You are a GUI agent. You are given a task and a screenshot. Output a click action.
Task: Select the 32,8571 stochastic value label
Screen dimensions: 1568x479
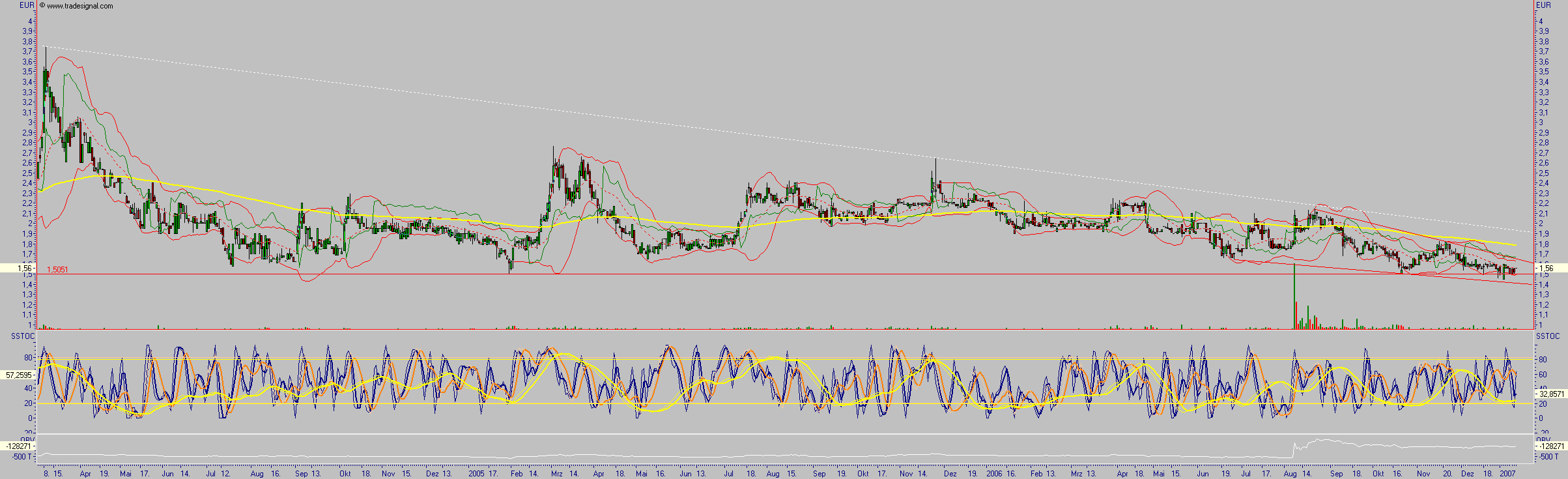[1551, 394]
